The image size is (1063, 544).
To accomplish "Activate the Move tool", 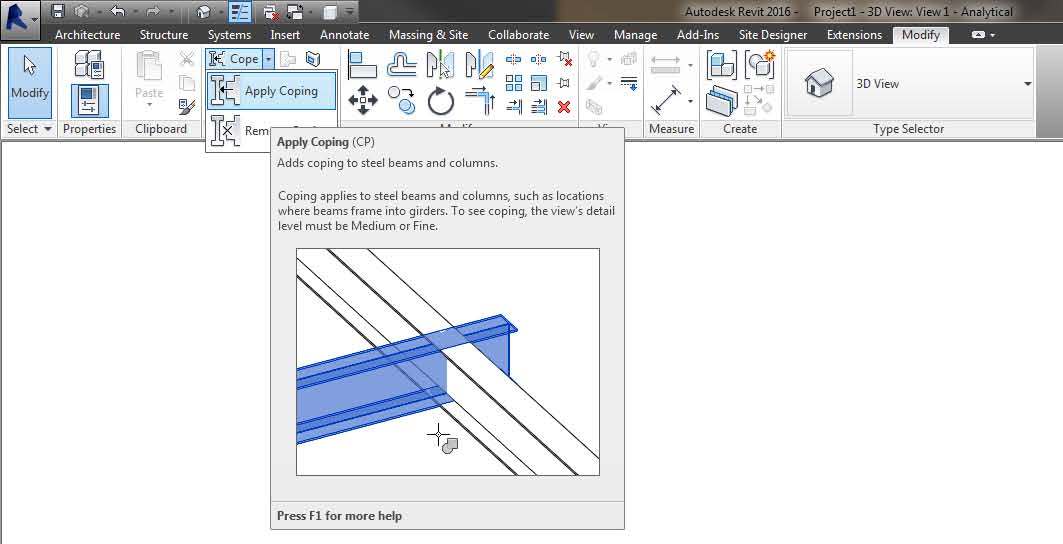I will pos(363,101).
